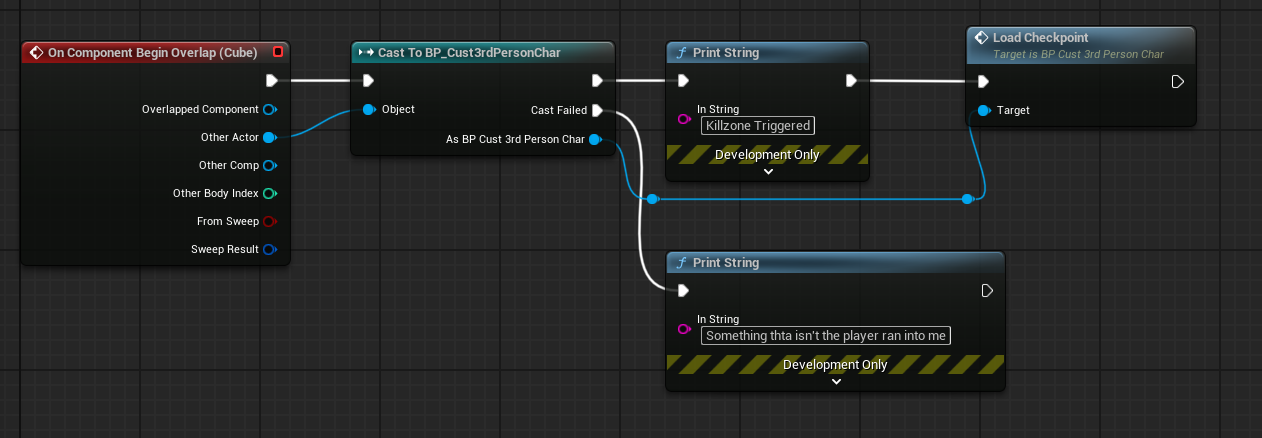Click the As BP Cust 3rd Person Char pin
Image resolution: width=1262 pixels, height=438 pixels.
[595, 139]
